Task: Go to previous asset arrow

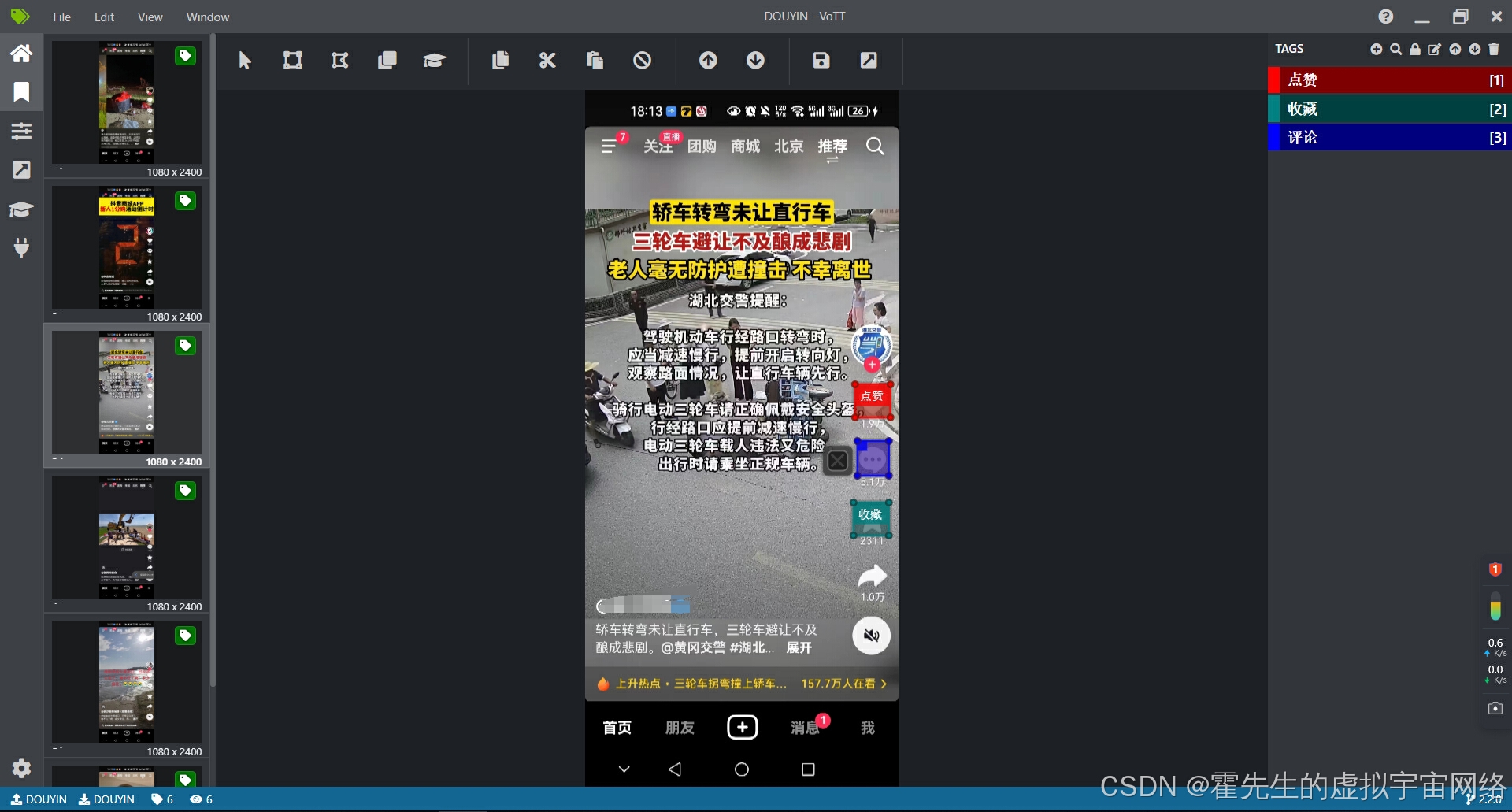Action: pyautogui.click(x=708, y=61)
